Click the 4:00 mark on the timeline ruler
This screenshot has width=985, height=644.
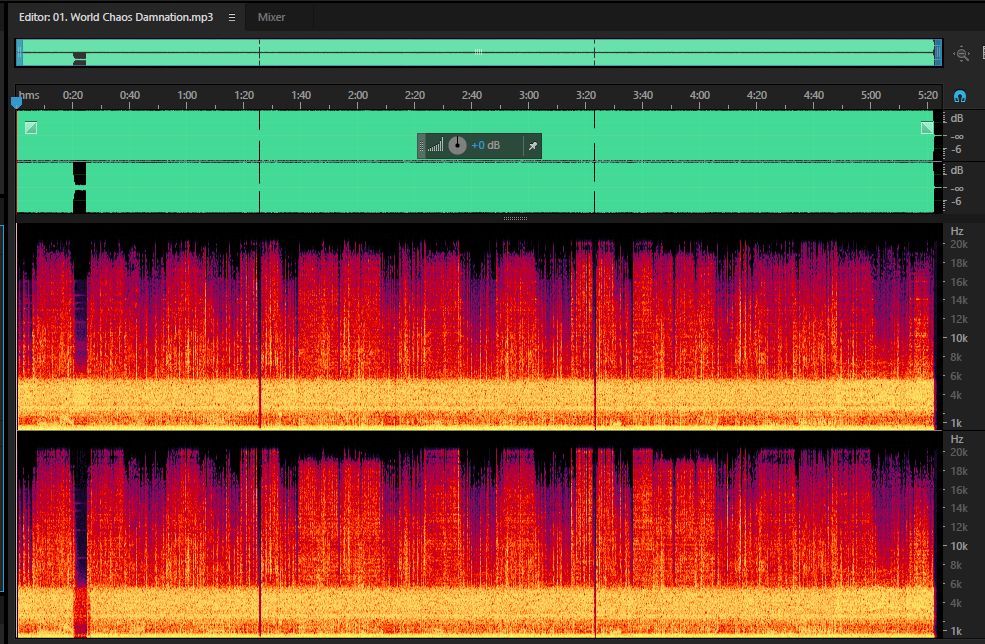(x=699, y=95)
